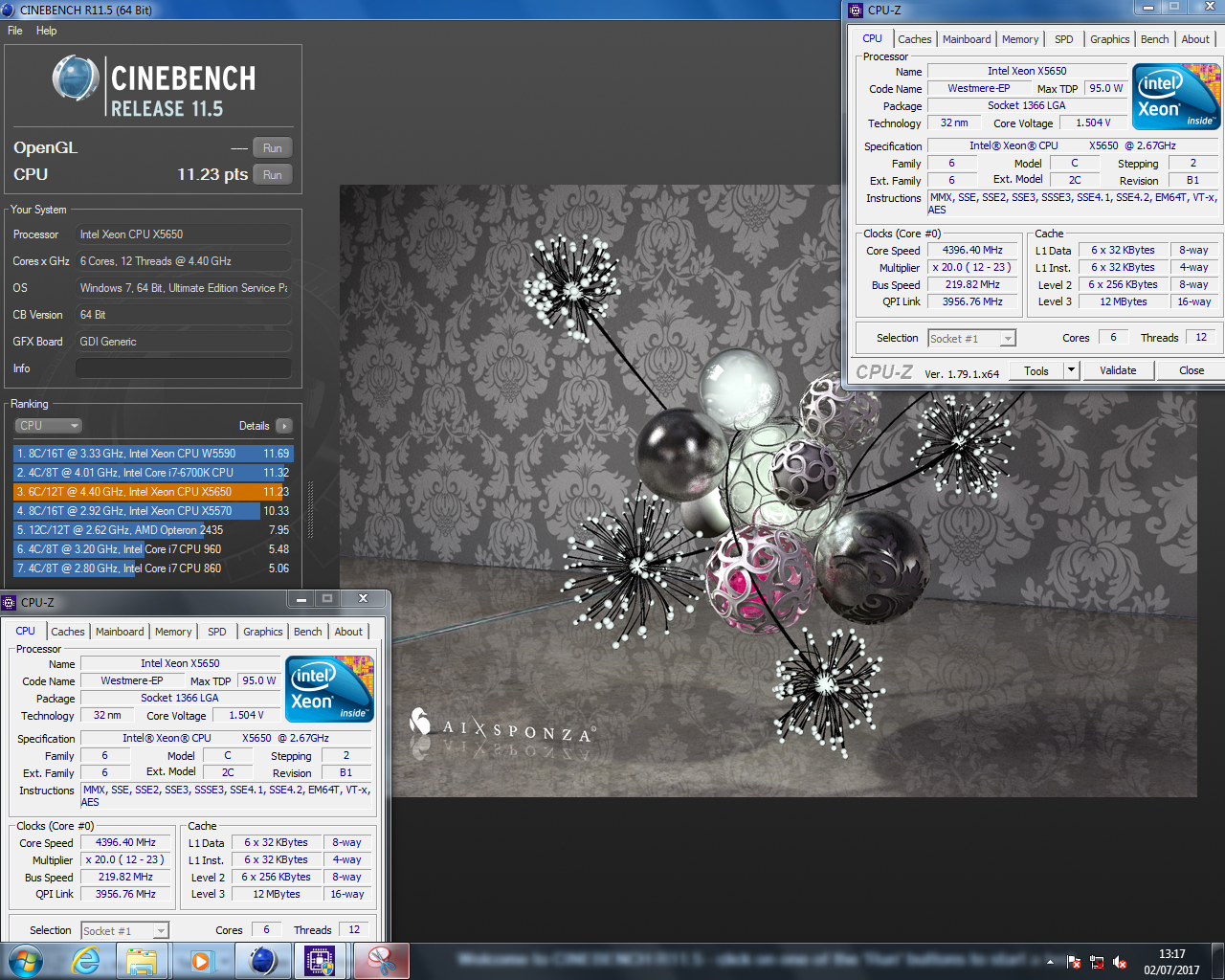
Task: Select ranking row 7 Core i7 CPU 860
Action: tap(153, 568)
